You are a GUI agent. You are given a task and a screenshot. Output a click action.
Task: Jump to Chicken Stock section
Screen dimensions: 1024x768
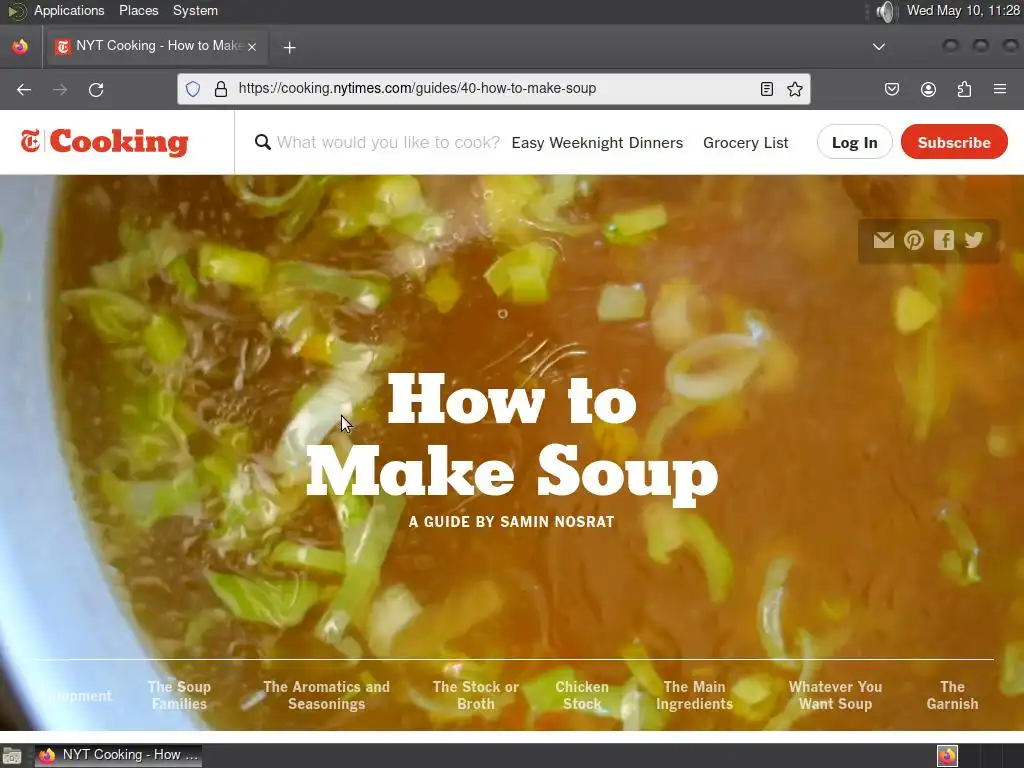pyautogui.click(x=582, y=696)
